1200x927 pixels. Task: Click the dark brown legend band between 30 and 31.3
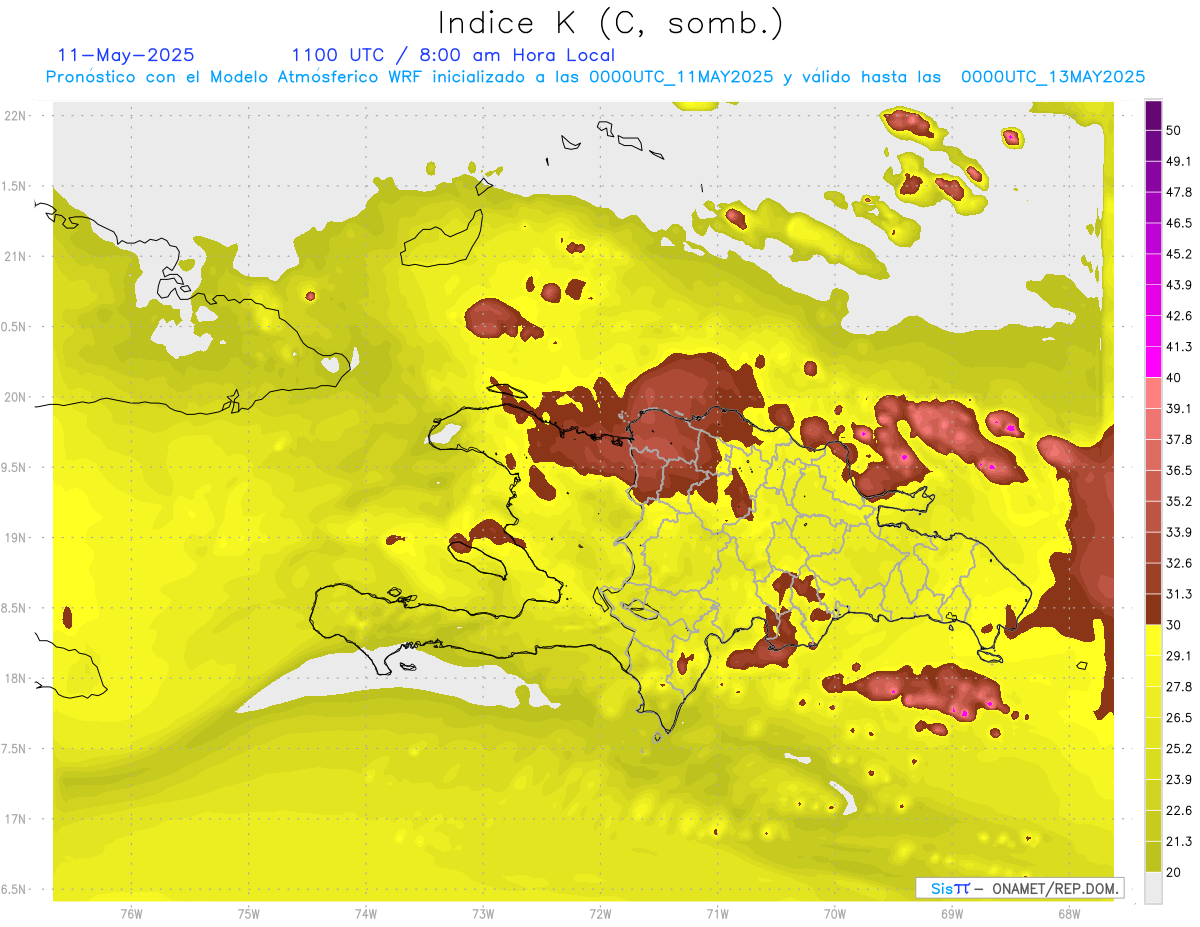(1153, 609)
